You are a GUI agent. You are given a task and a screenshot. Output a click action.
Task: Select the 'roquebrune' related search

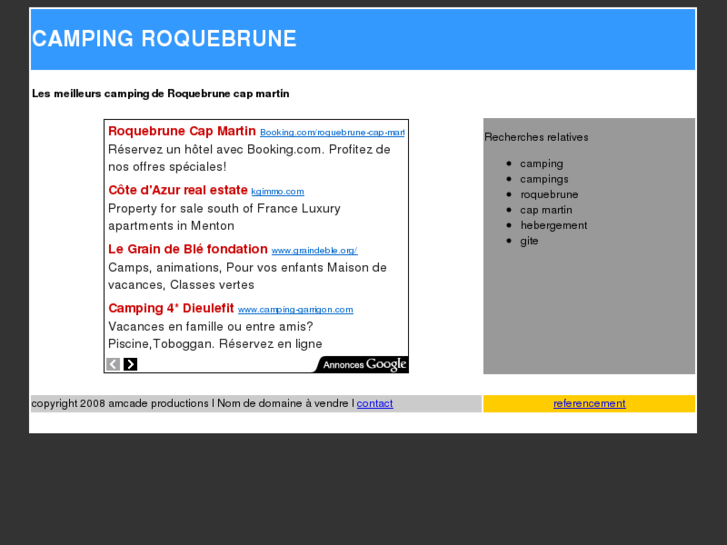point(549,194)
